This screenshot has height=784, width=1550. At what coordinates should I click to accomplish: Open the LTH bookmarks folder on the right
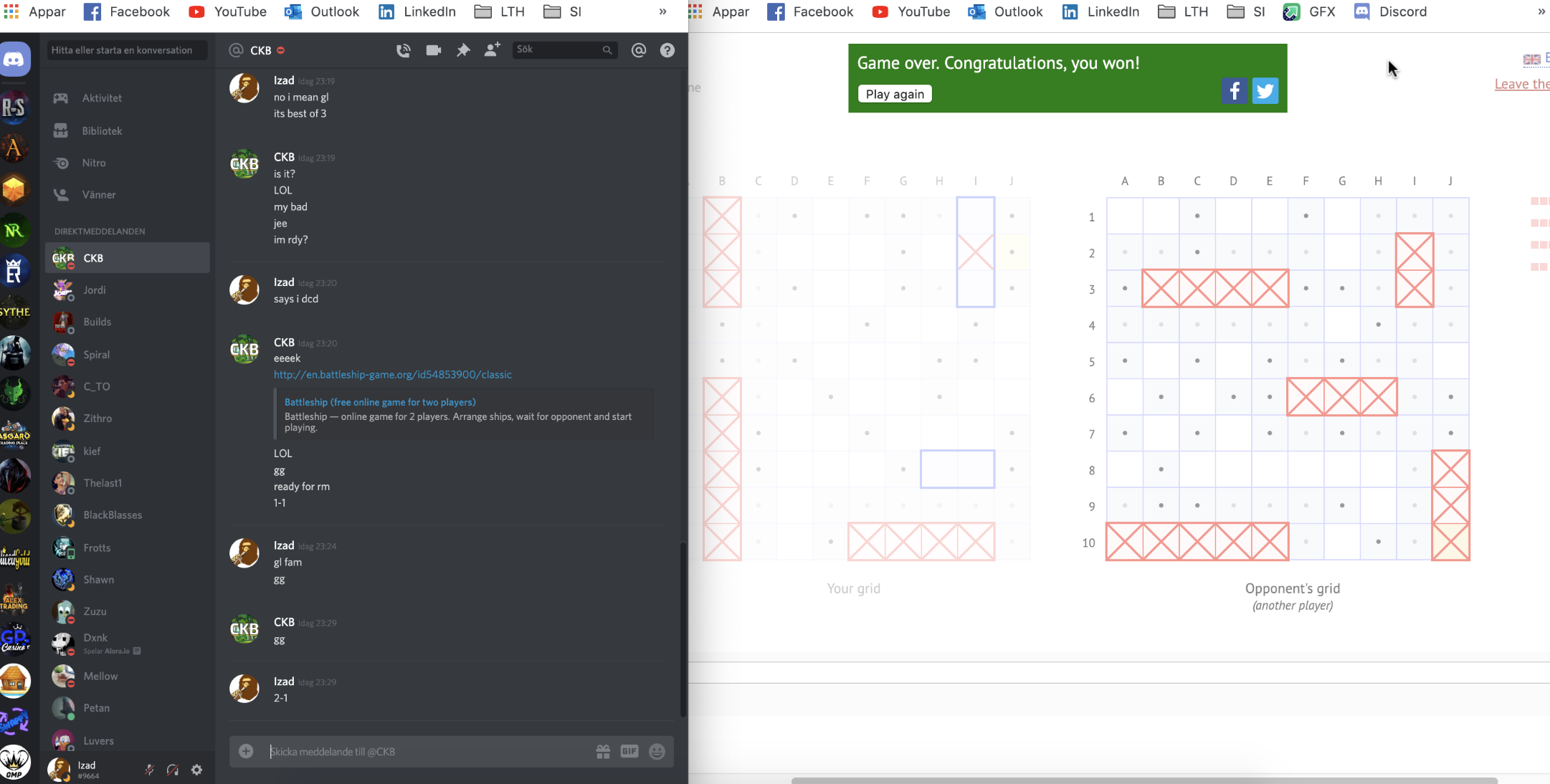pyautogui.click(x=1183, y=11)
